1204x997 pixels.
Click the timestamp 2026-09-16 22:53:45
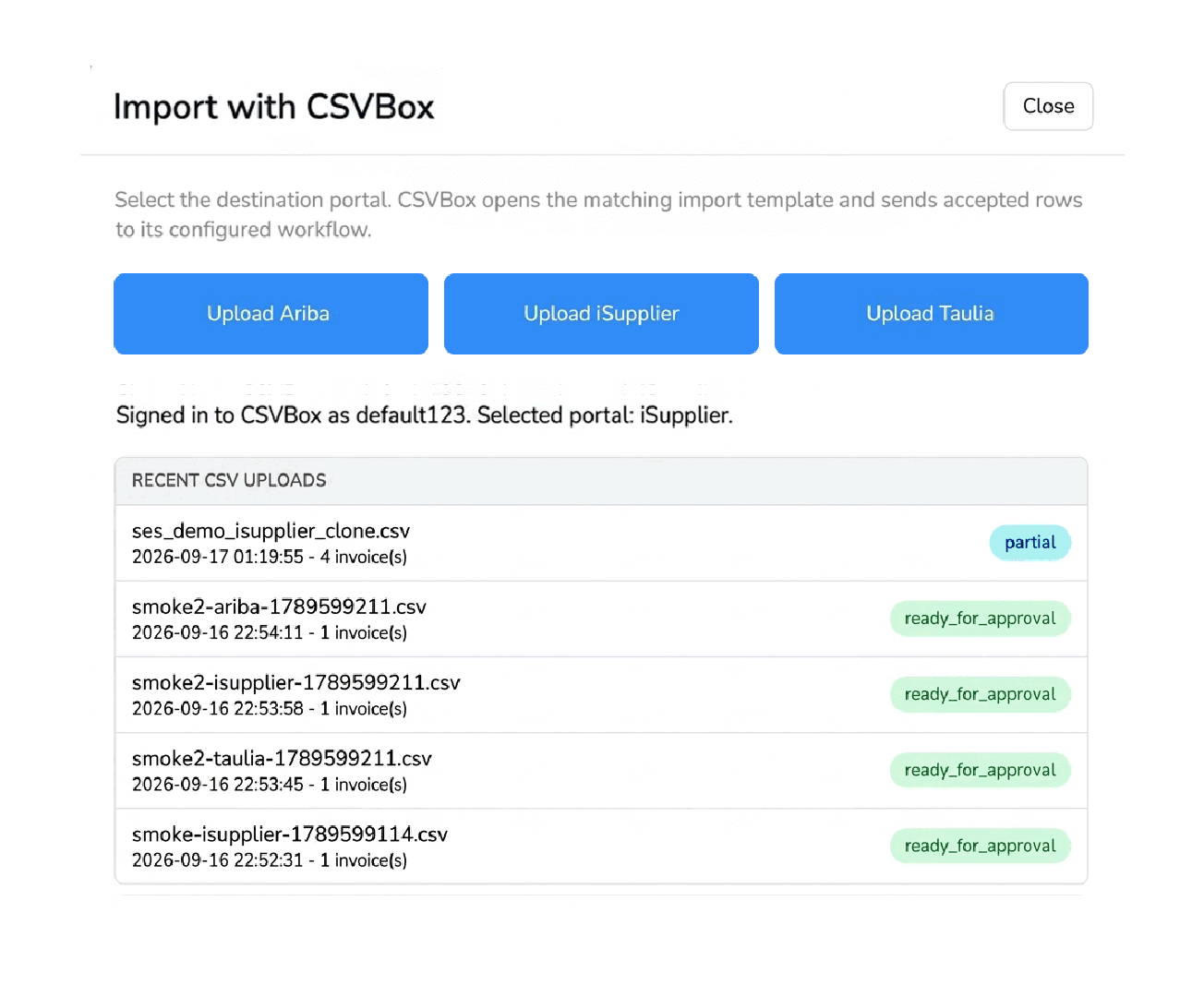click(x=218, y=784)
